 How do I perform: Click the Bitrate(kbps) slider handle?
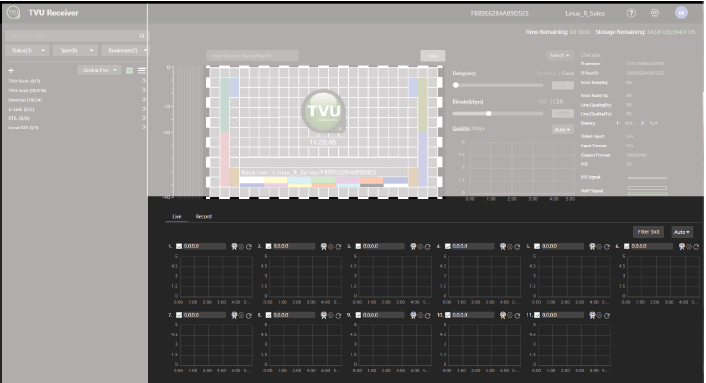pyautogui.click(x=489, y=113)
